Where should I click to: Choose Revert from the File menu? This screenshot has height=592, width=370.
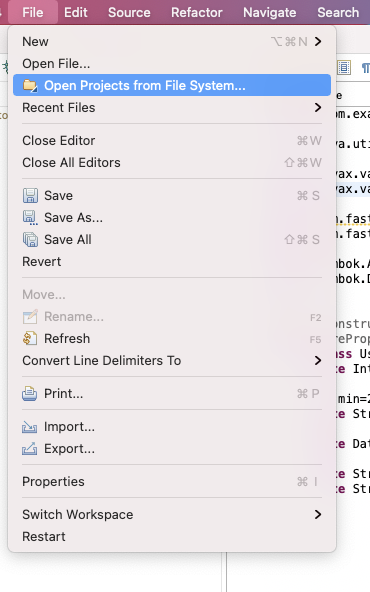(x=172, y=261)
